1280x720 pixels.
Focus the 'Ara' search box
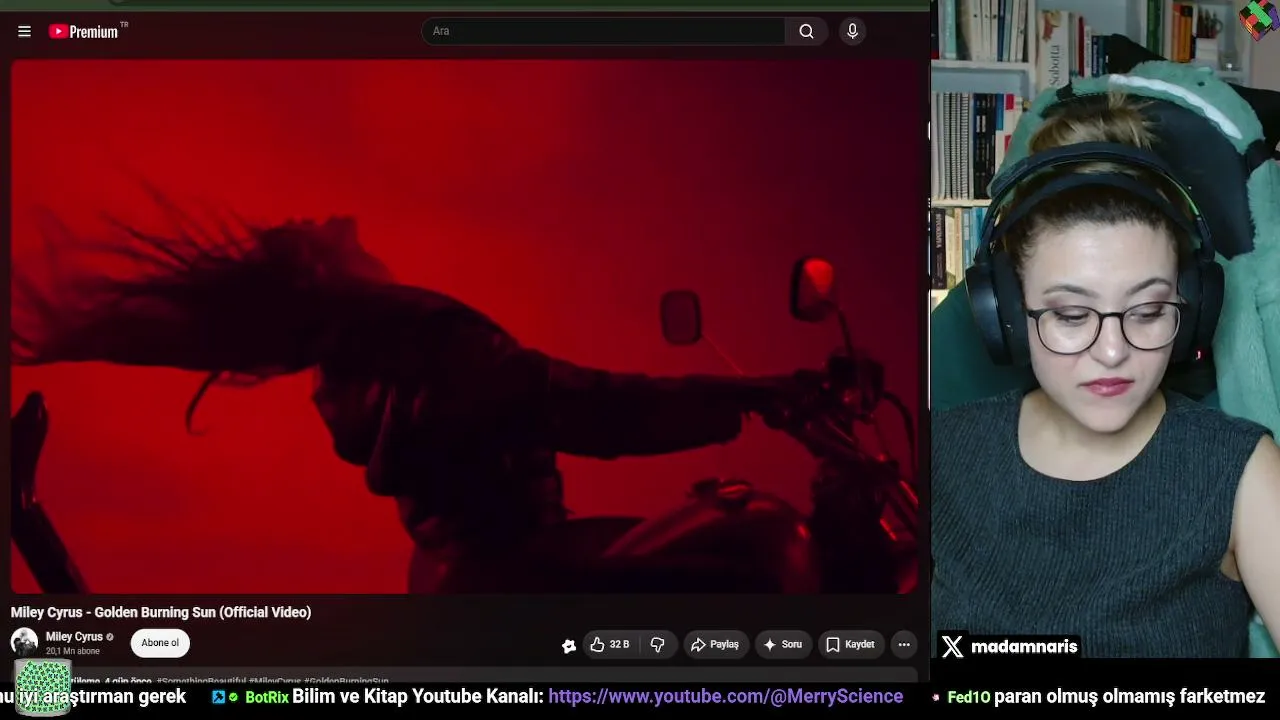click(603, 31)
